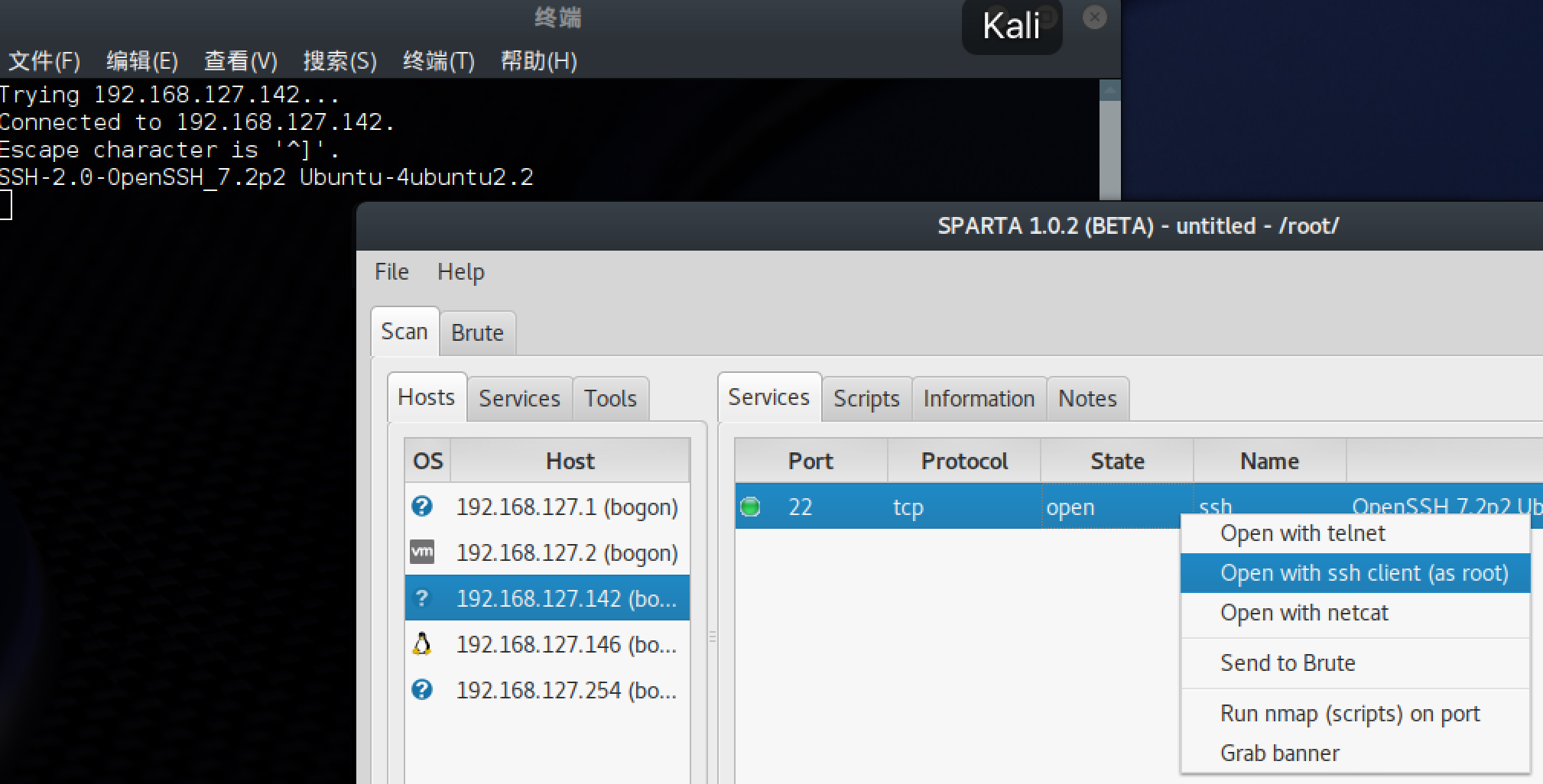Click the VM OS icon for 192.168.127.2
1543x784 pixels.
click(422, 552)
